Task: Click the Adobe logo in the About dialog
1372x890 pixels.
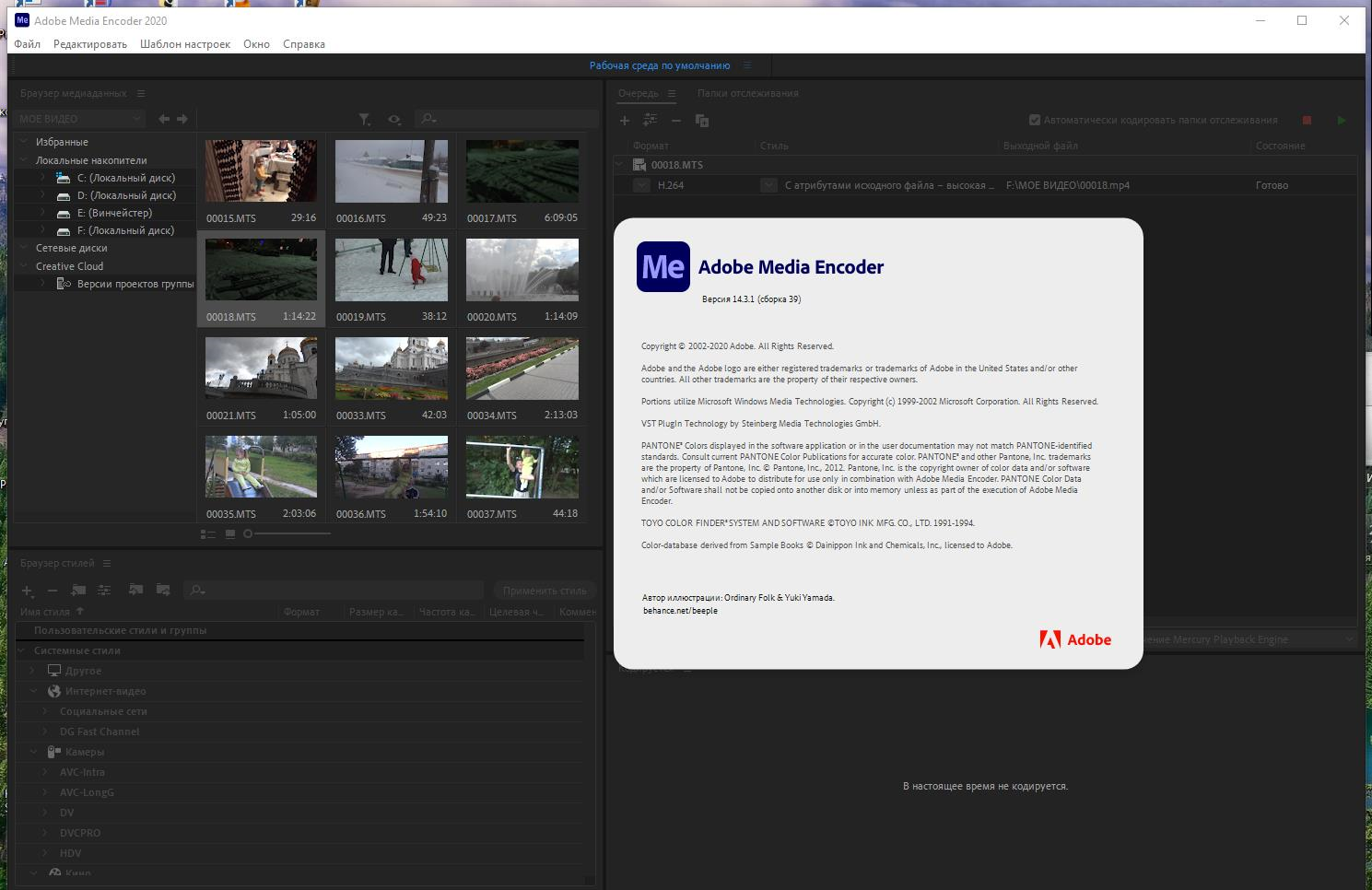Action: tap(1075, 639)
